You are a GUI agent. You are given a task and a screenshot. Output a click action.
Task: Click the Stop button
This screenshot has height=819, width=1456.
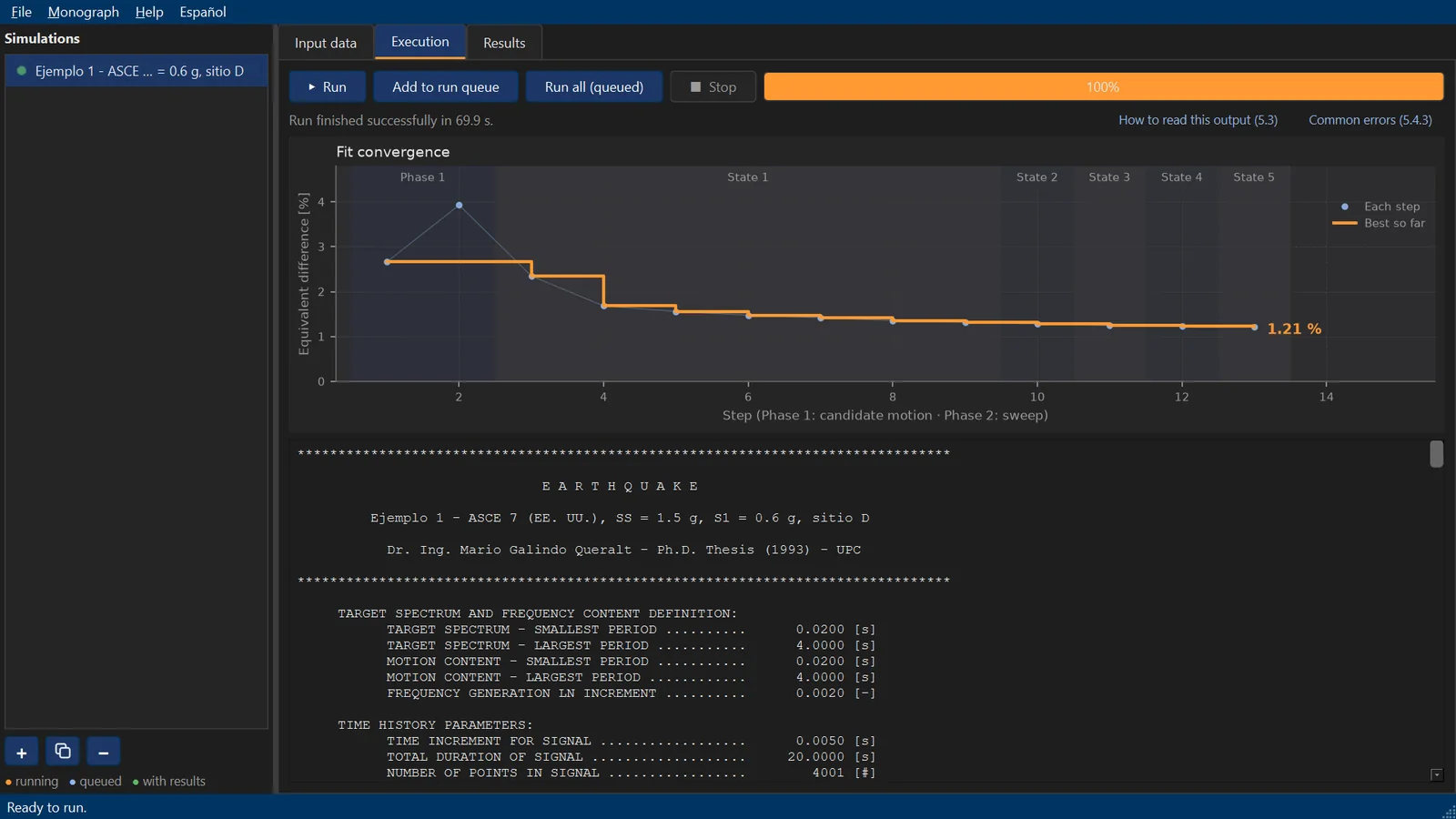click(713, 87)
